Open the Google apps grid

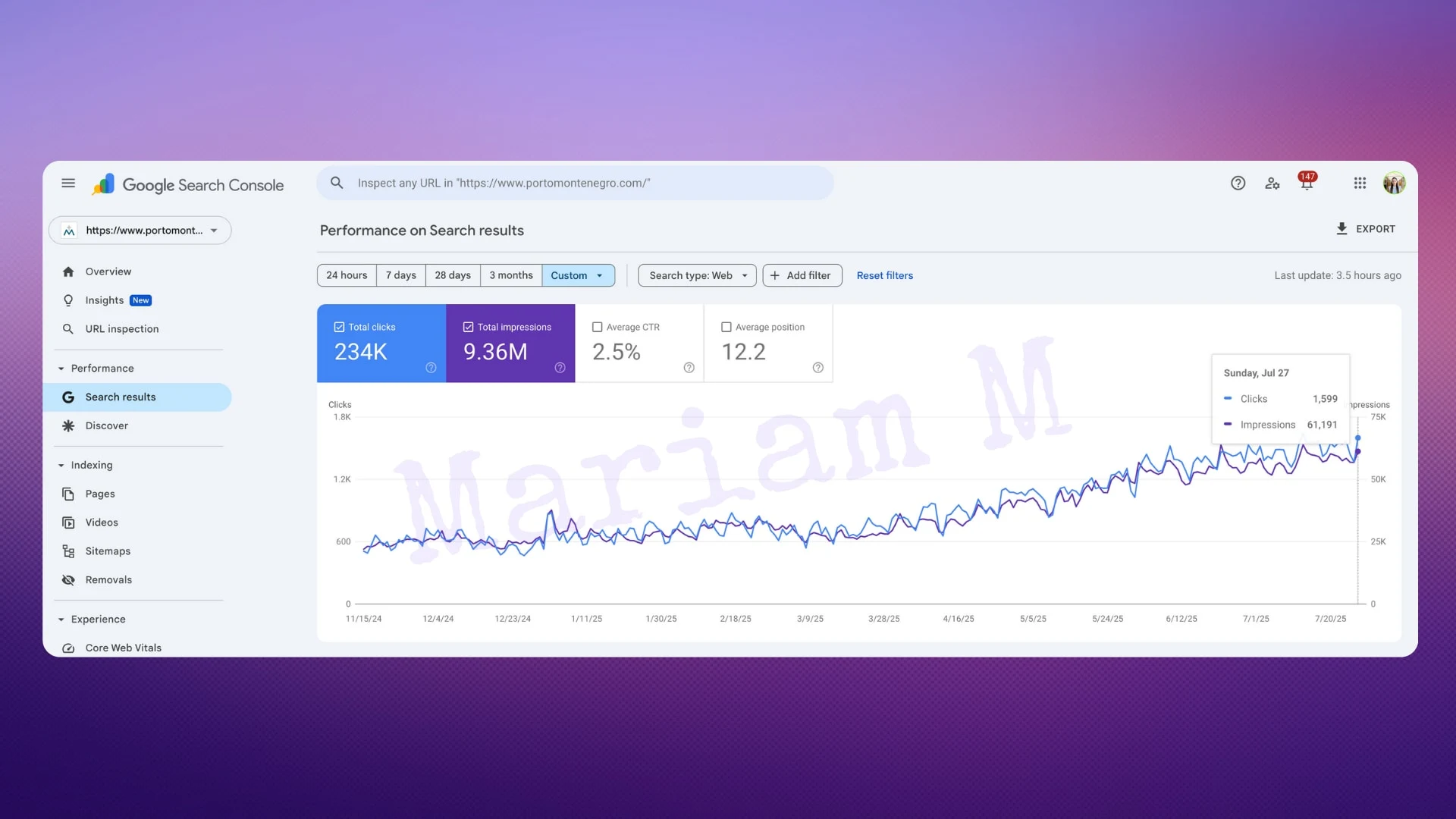pos(1360,183)
